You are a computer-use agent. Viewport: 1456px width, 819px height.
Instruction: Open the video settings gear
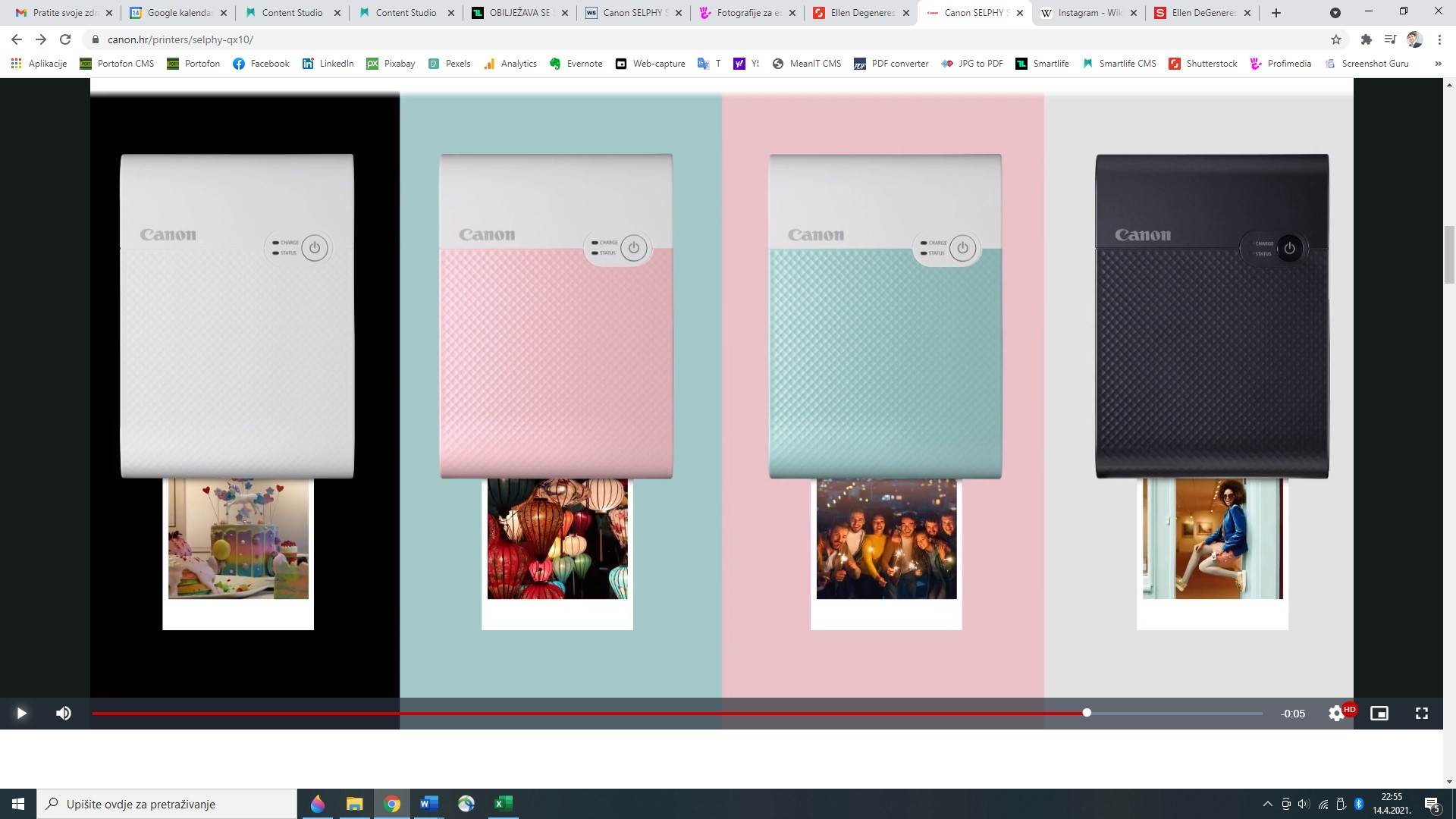(x=1336, y=713)
